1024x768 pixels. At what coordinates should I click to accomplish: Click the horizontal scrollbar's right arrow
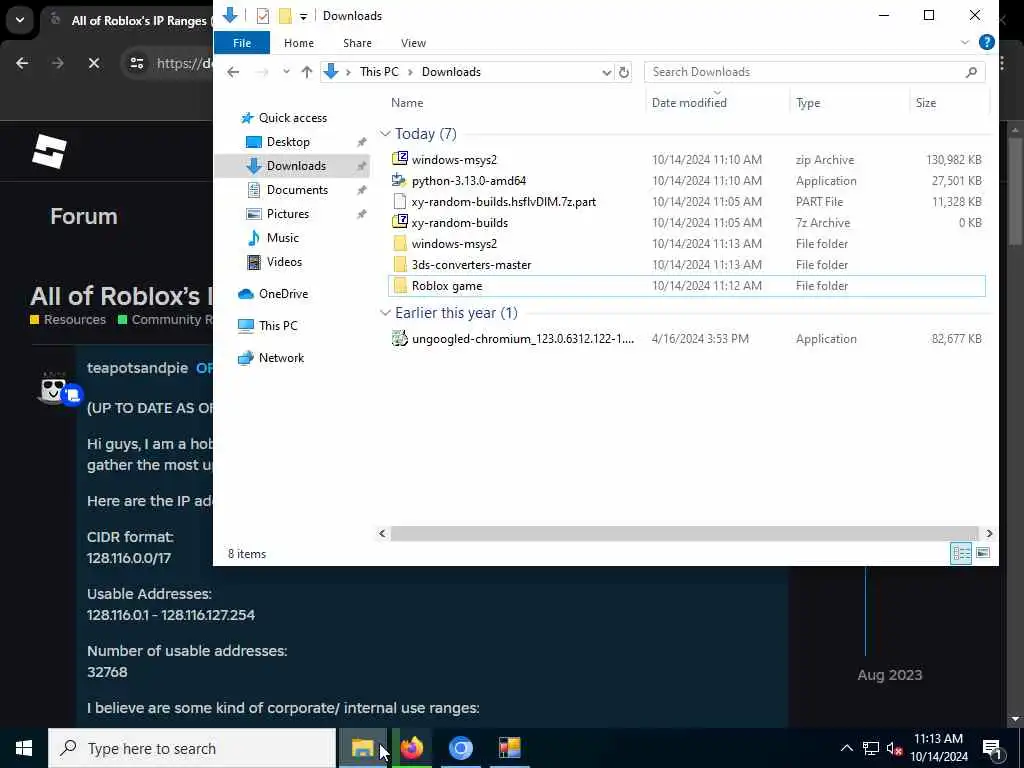coord(989,533)
